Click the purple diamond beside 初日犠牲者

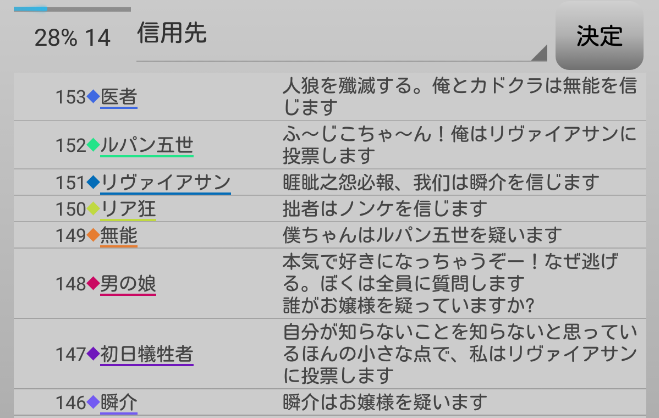pyautogui.click(x=93, y=354)
